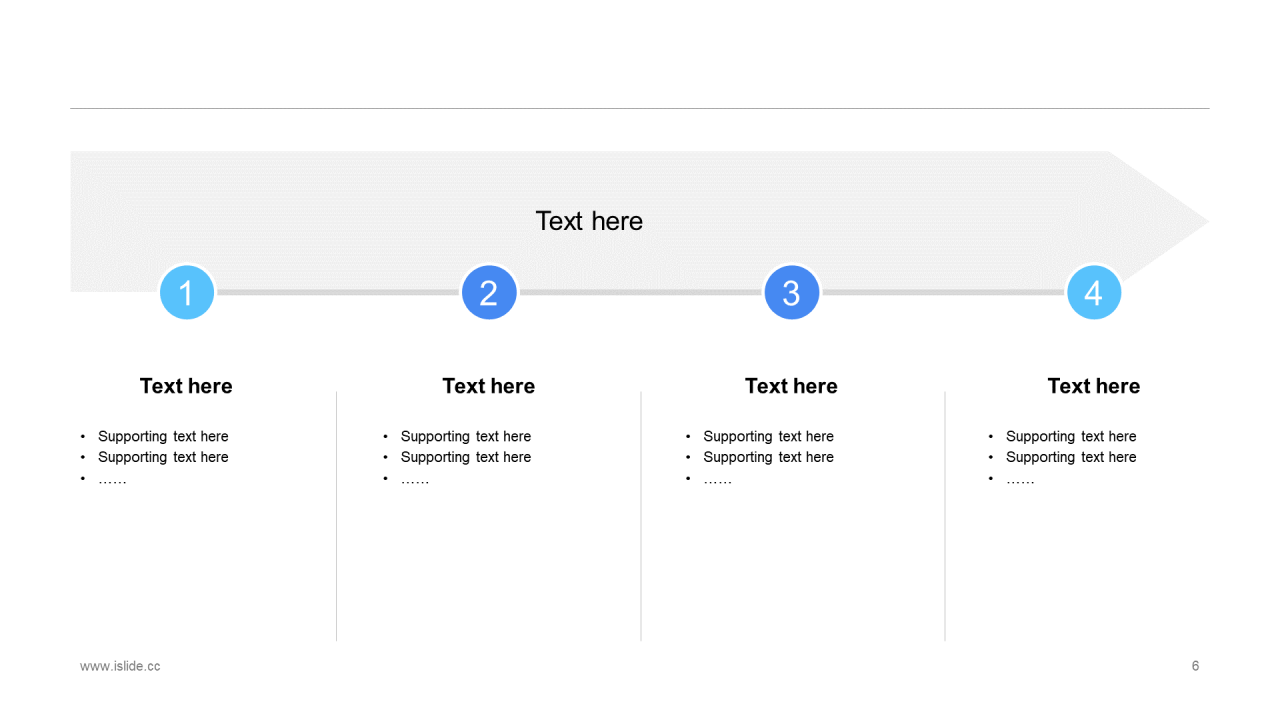Click the slide number 6 in footer
The height and width of the screenshot is (720, 1280).
coord(1195,666)
